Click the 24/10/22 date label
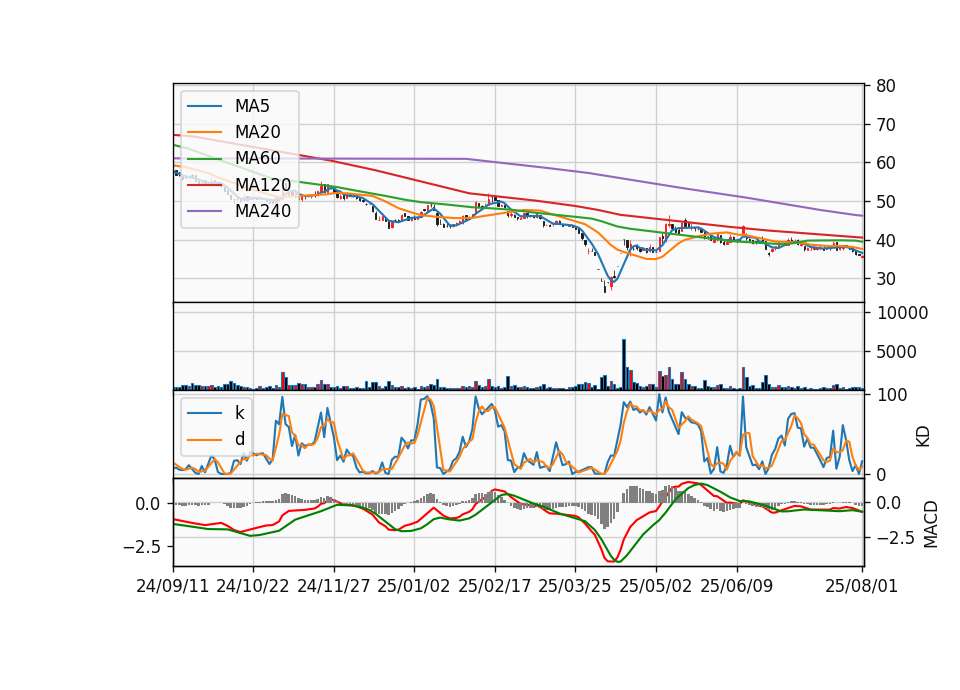The width and height of the screenshot is (960, 690). click(x=253, y=586)
